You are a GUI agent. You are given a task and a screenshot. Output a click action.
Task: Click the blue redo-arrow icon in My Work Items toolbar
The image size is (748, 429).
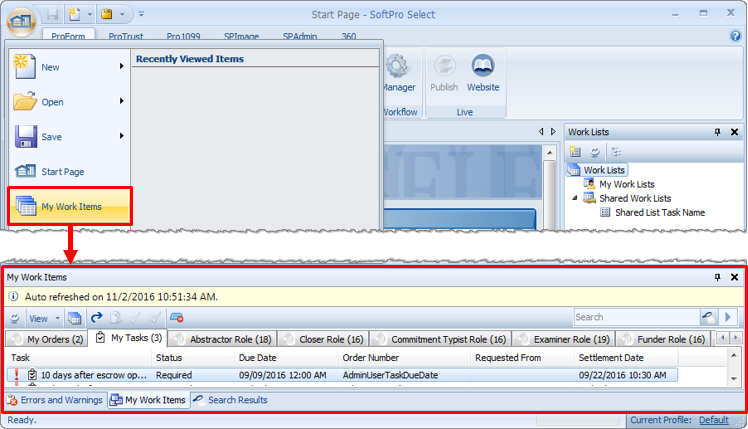[x=96, y=317]
